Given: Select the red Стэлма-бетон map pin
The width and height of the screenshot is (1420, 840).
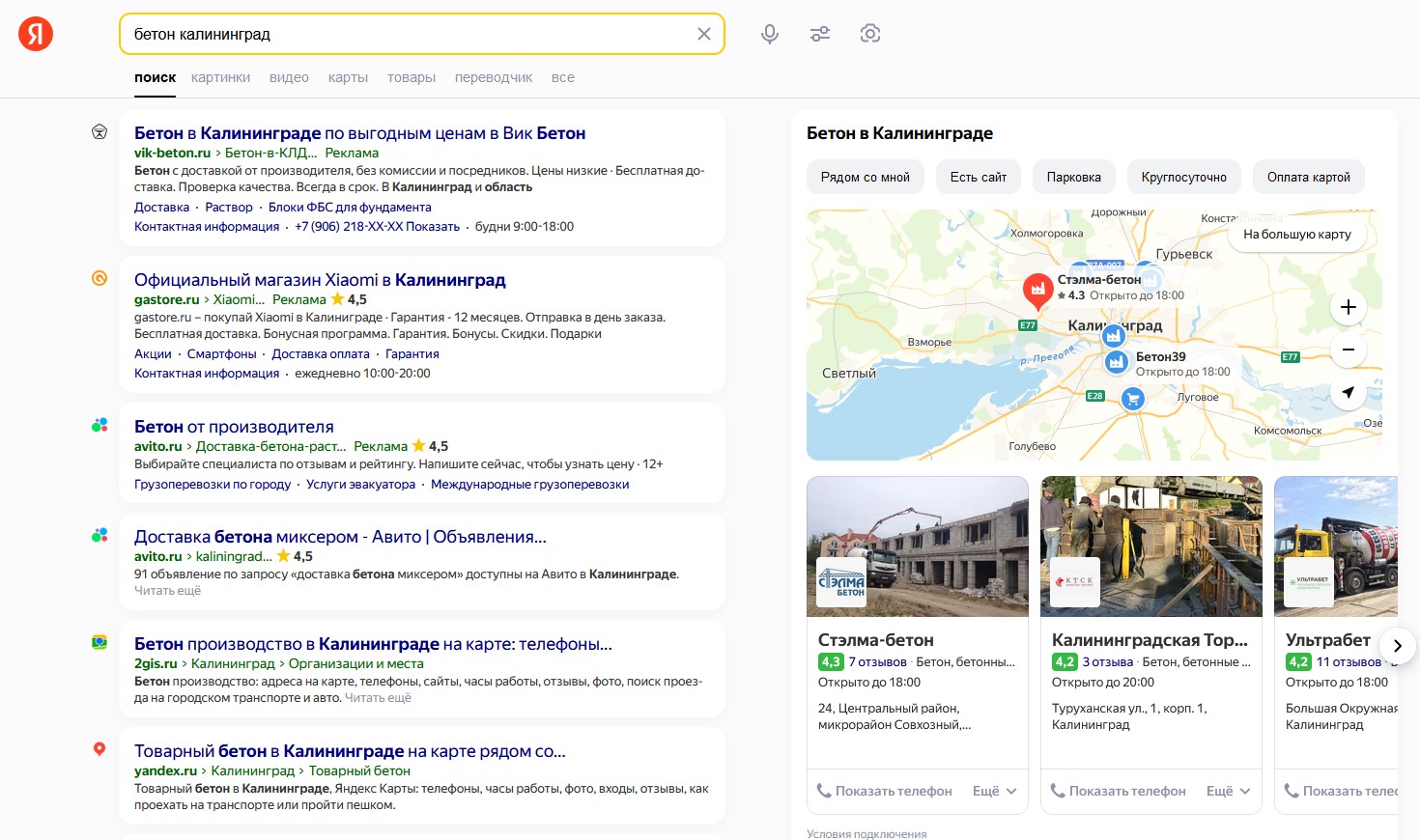Looking at the screenshot, I should point(1037,290).
